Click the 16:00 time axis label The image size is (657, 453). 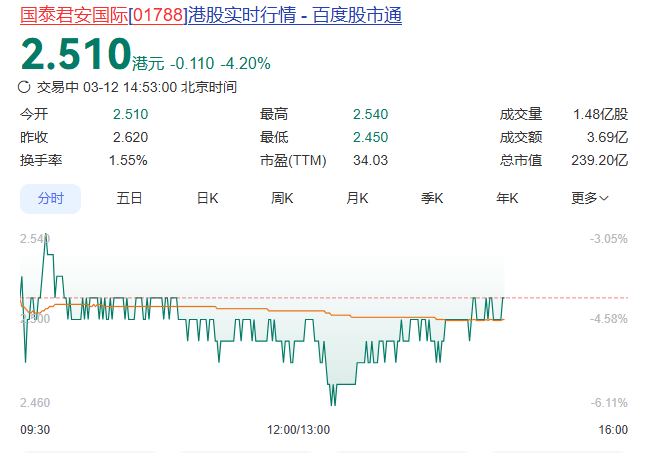[x=613, y=430]
